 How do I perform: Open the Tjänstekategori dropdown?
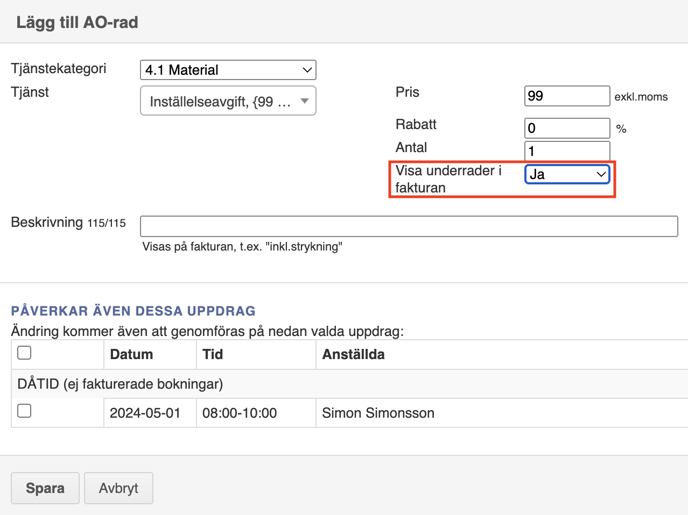pyautogui.click(x=228, y=70)
